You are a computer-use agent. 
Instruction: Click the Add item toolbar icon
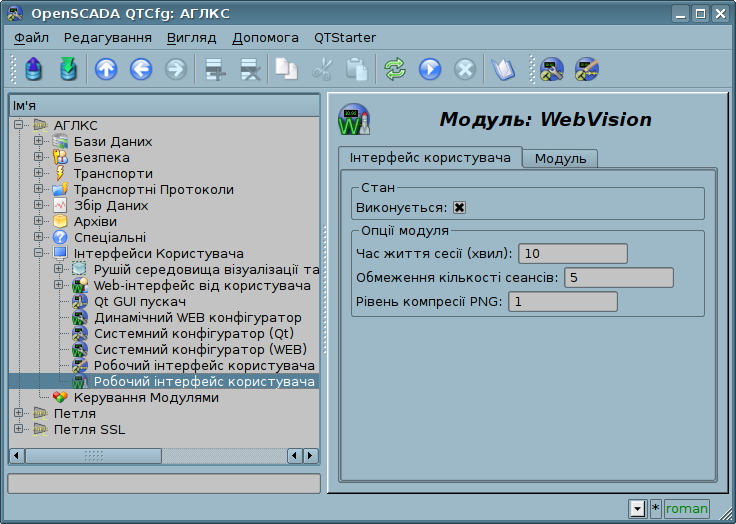(x=215, y=69)
